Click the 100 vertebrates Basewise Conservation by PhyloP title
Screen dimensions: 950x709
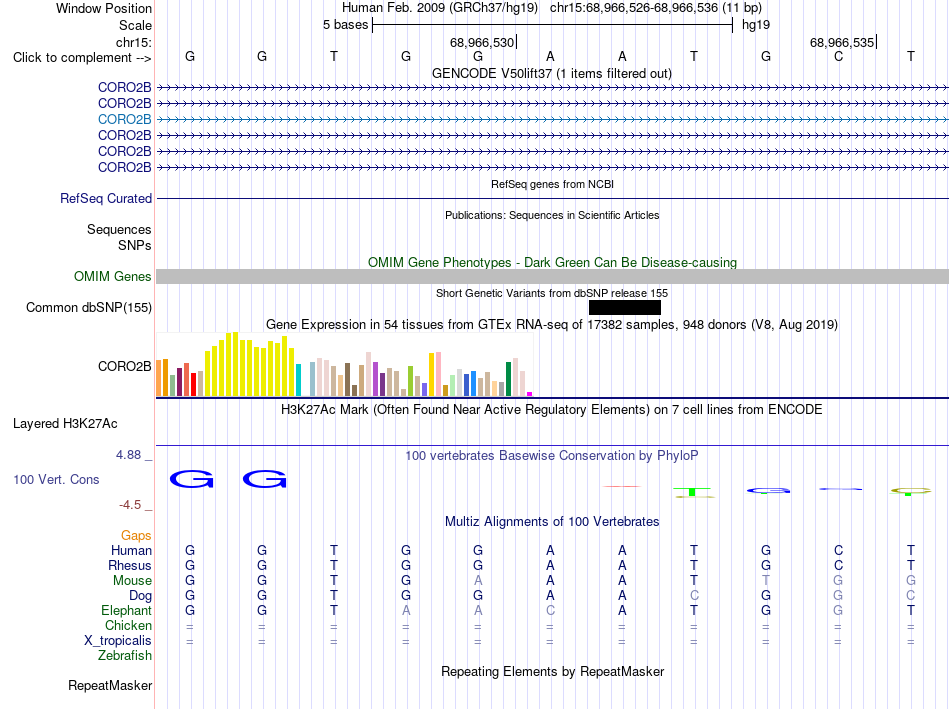pyautogui.click(x=552, y=456)
